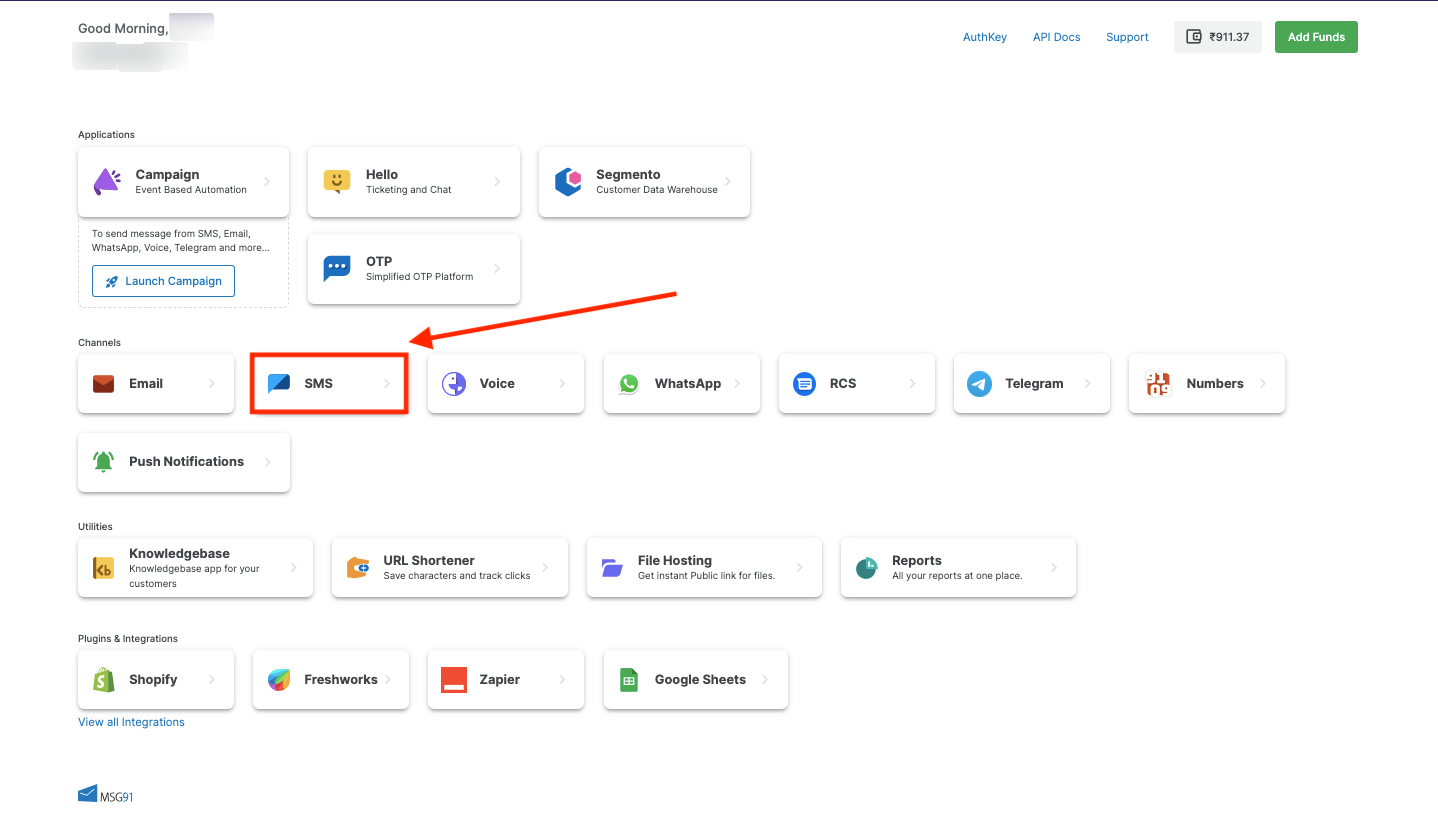Image resolution: width=1438 pixels, height=826 pixels.
Task: Open the Voice channel label
Action: pyautogui.click(x=497, y=384)
